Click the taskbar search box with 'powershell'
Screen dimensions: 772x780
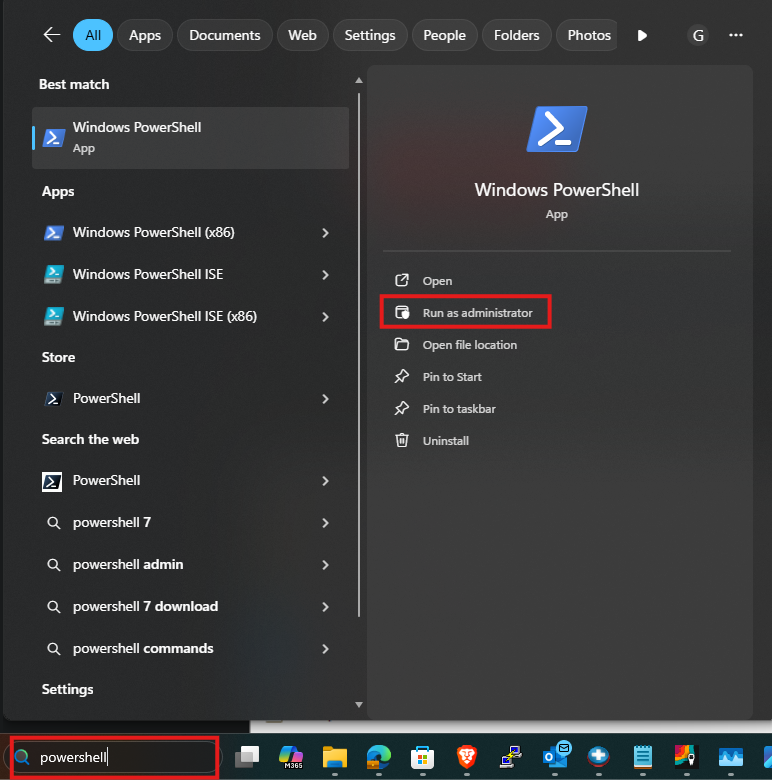[x=114, y=757]
